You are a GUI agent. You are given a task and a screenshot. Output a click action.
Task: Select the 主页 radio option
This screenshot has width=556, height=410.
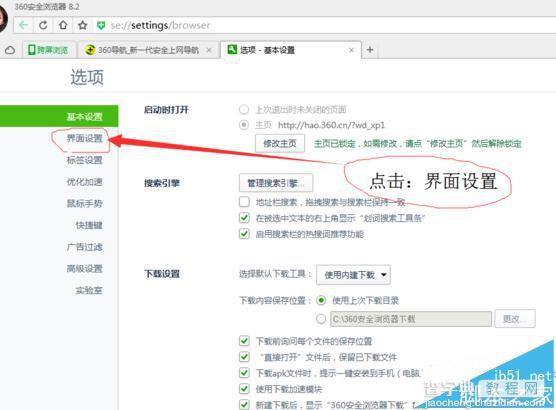(244, 125)
